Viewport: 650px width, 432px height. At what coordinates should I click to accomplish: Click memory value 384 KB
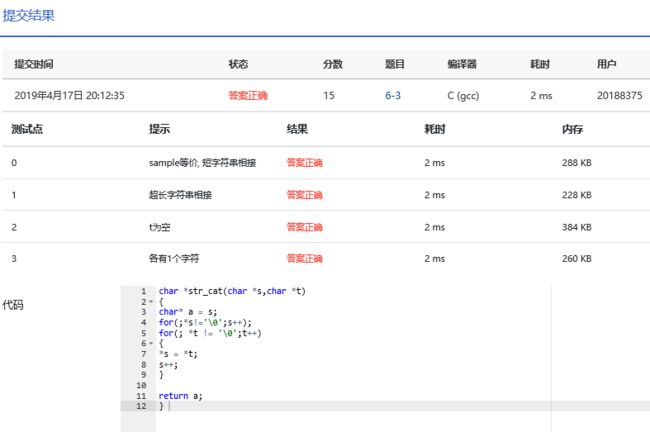point(577,227)
